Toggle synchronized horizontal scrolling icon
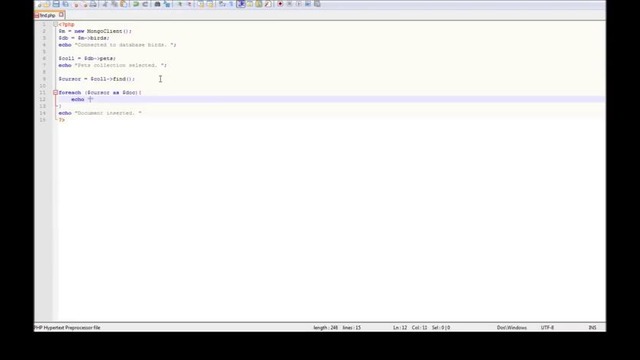Screen dimensions: 640x360 pos(209,4)
